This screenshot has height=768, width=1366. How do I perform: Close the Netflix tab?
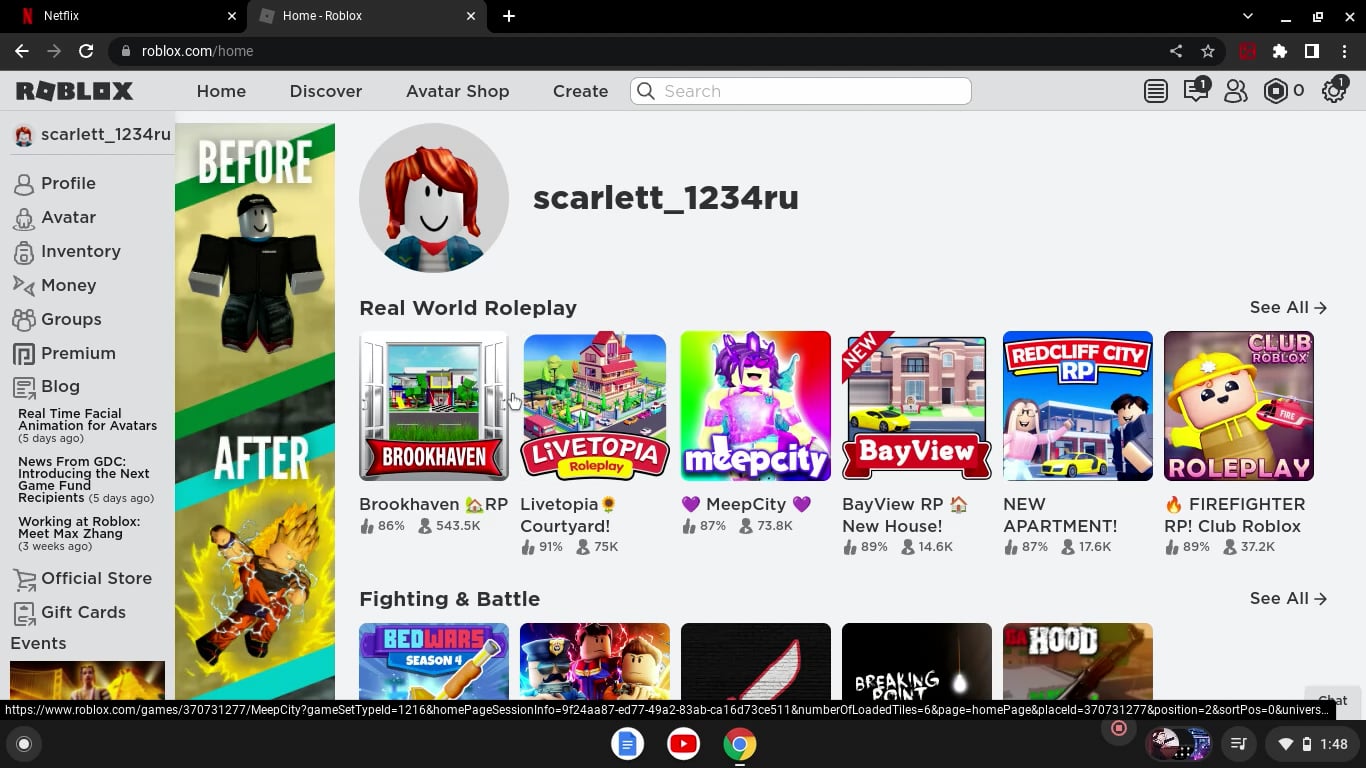point(232,16)
